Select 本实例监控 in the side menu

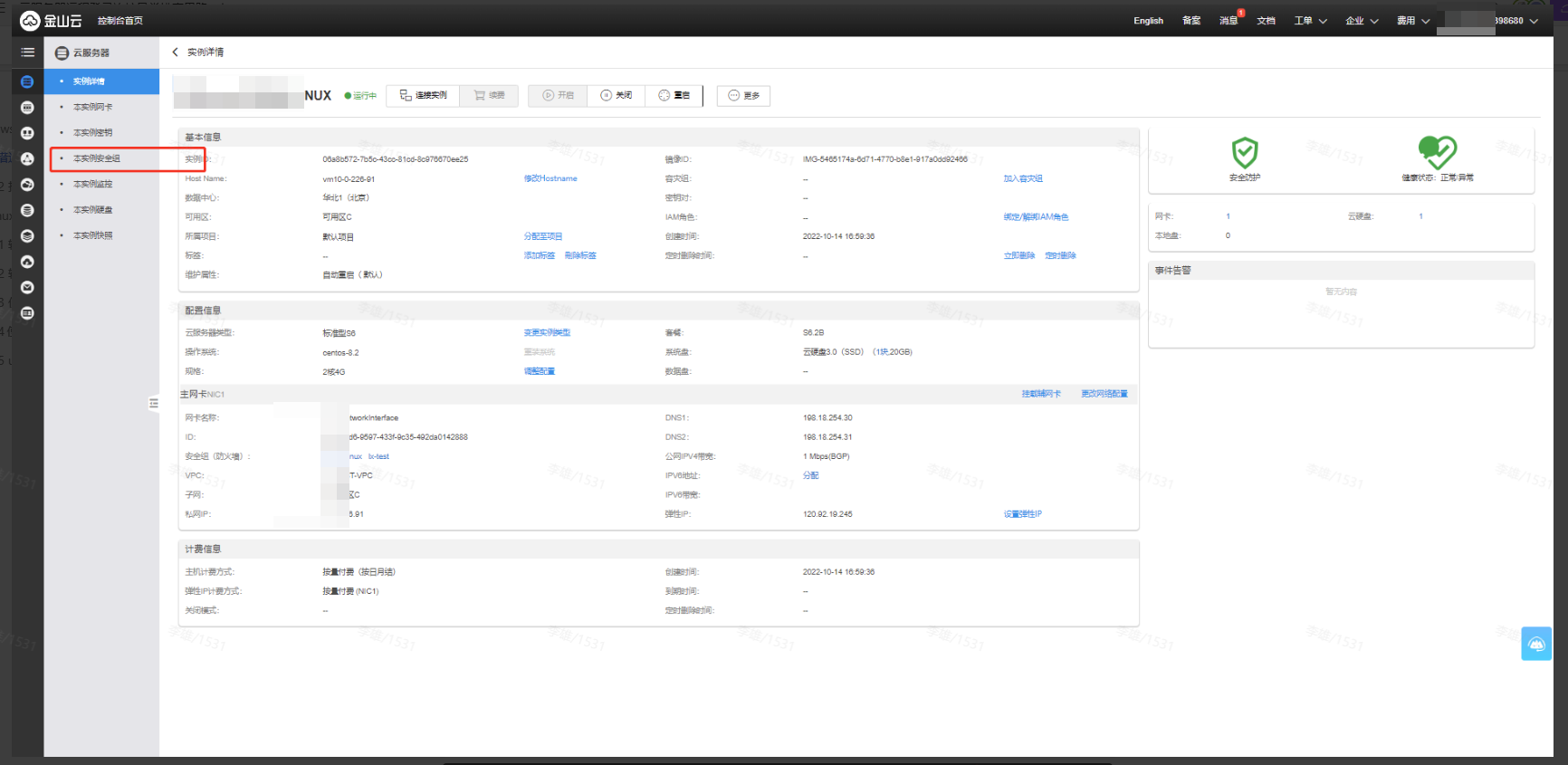pos(93,184)
